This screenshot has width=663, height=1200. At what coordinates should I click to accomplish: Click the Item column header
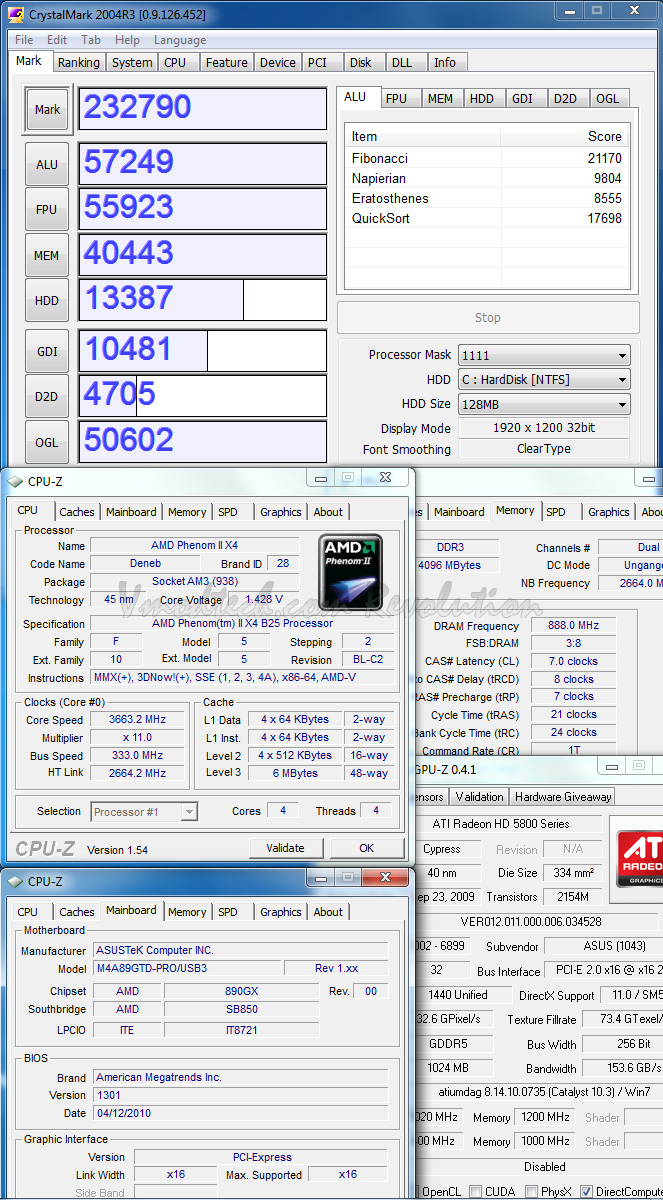(x=423, y=136)
